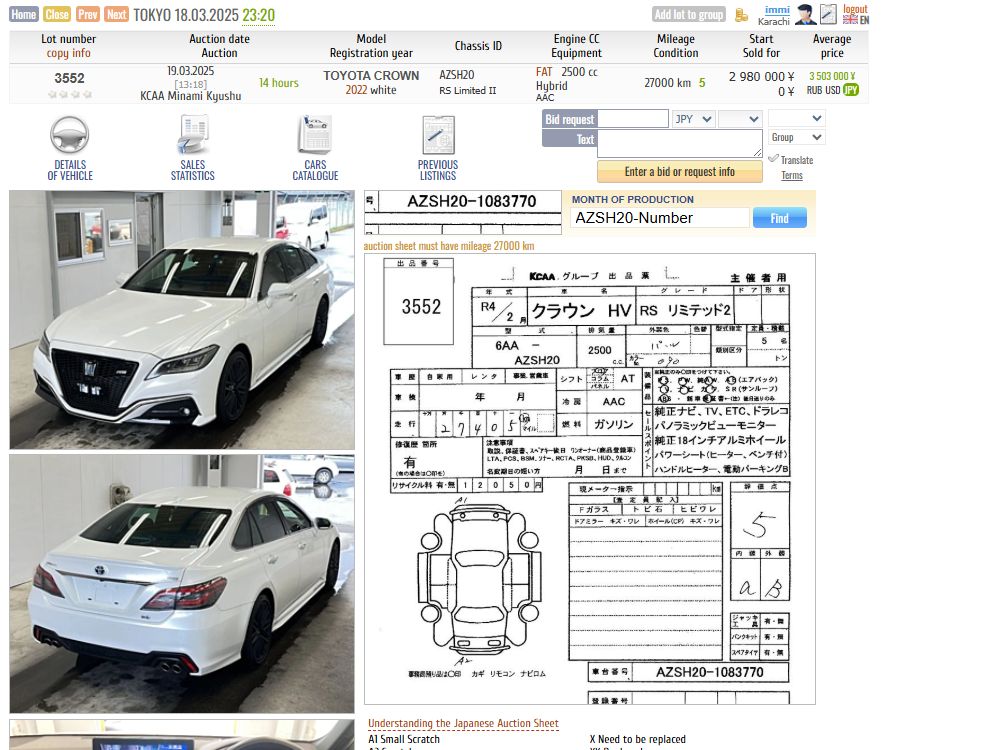
Task: Click the FAT transmission label
Action: 544,72
